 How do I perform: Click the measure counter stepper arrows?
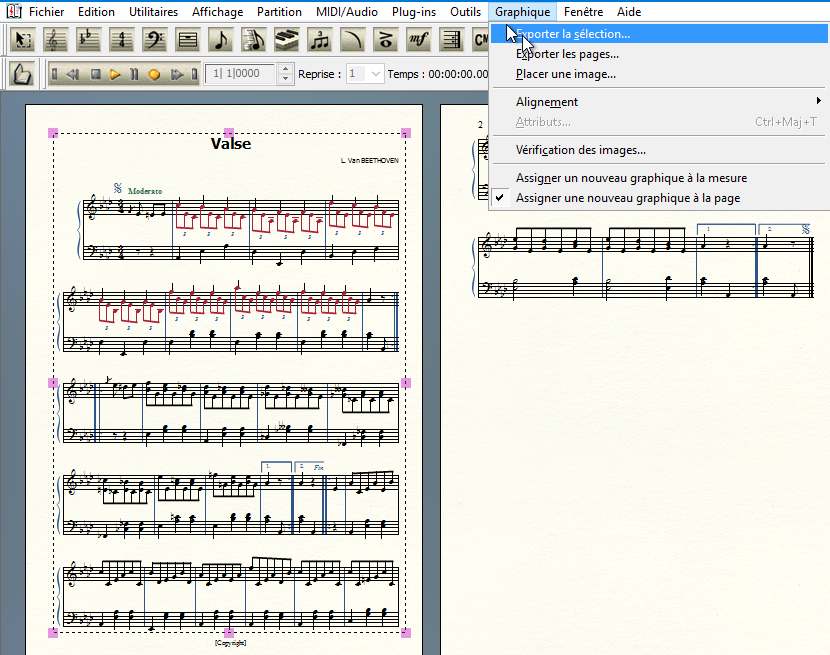pyautogui.click(x=286, y=74)
